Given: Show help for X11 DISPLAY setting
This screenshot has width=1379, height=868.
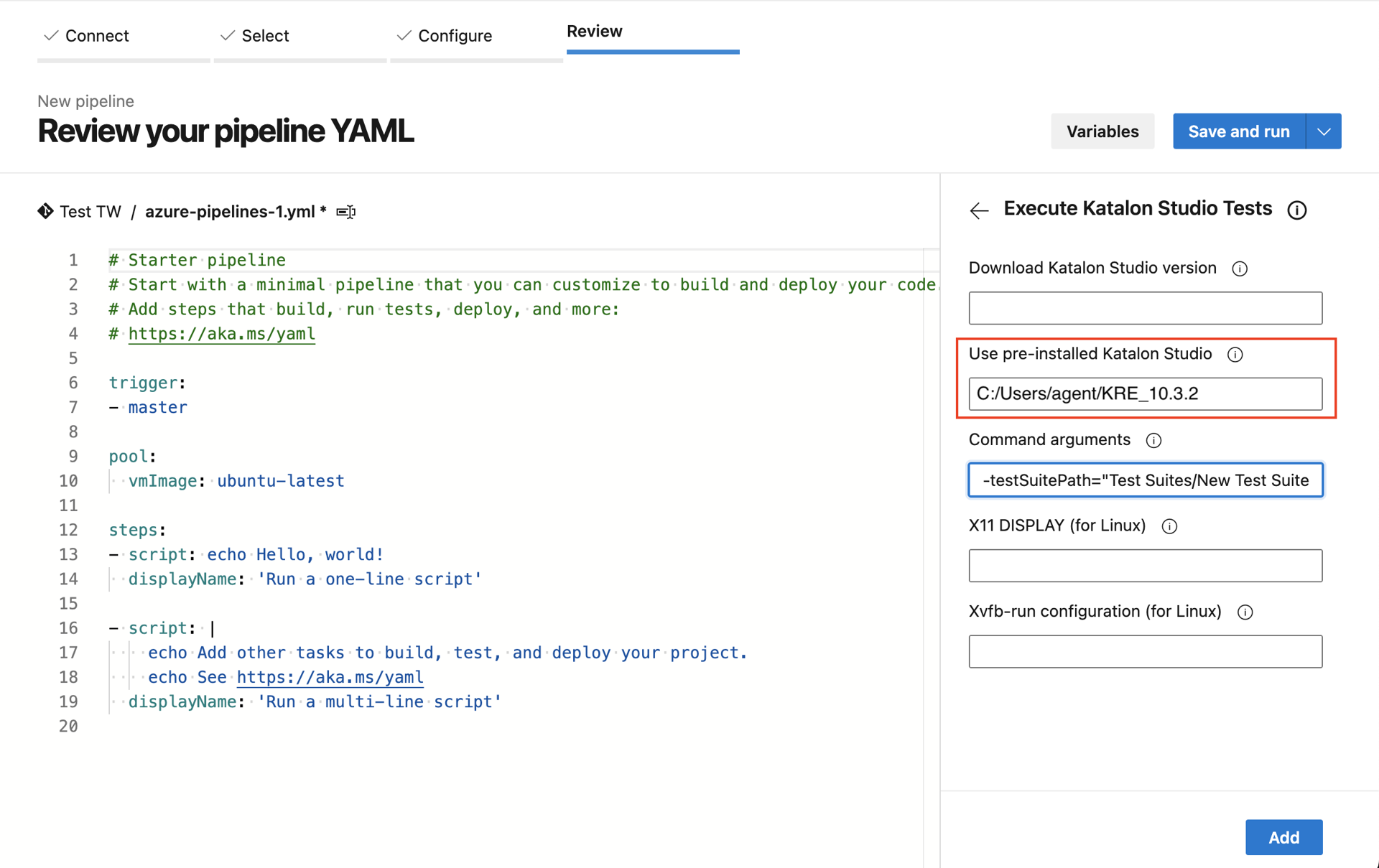Looking at the screenshot, I should pos(1169,526).
